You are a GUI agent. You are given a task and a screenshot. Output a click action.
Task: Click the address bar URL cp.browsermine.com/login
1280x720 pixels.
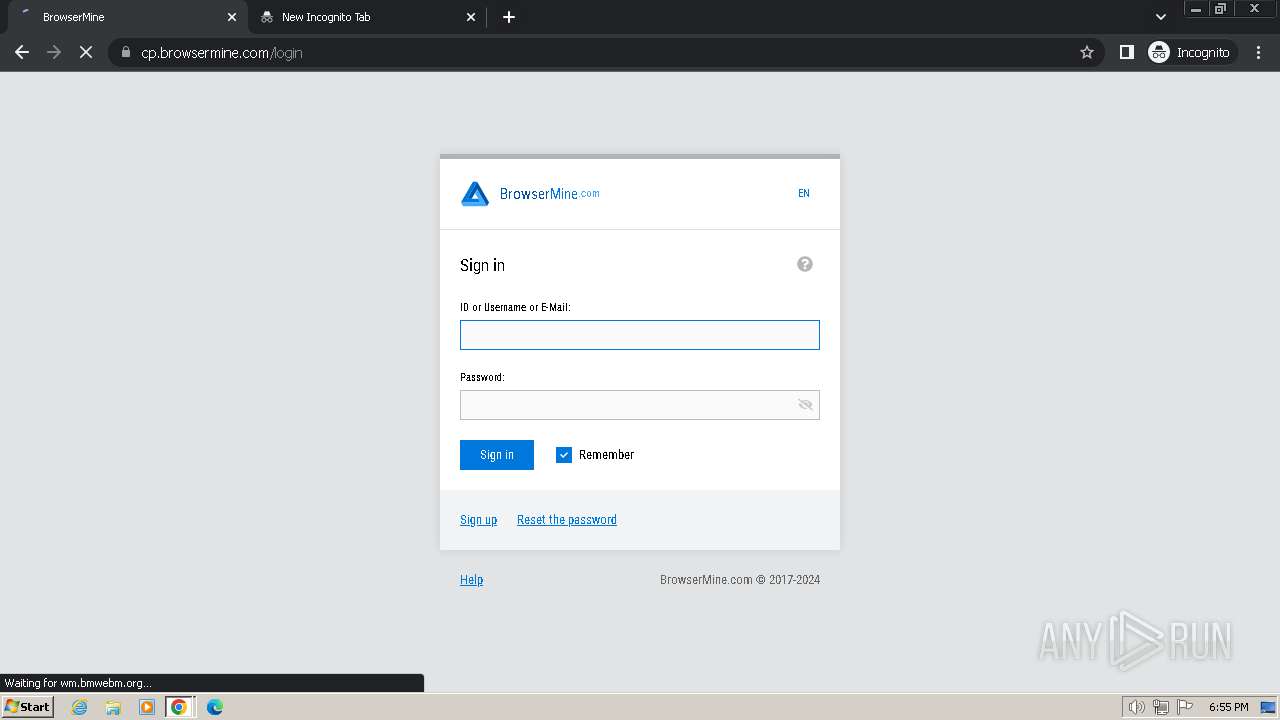pos(222,53)
